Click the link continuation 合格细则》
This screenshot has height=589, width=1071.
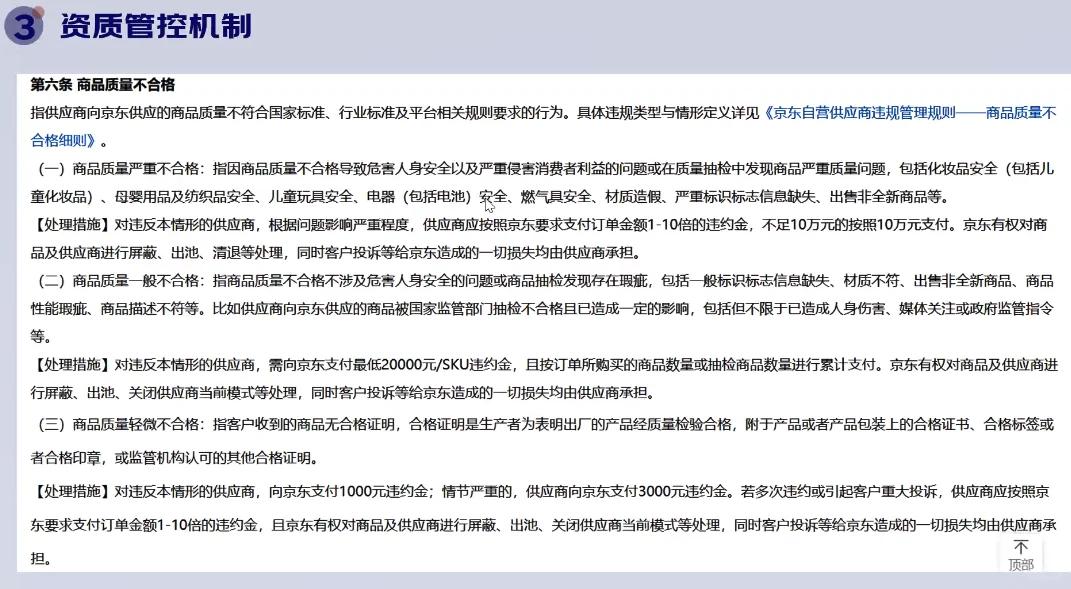click(63, 141)
